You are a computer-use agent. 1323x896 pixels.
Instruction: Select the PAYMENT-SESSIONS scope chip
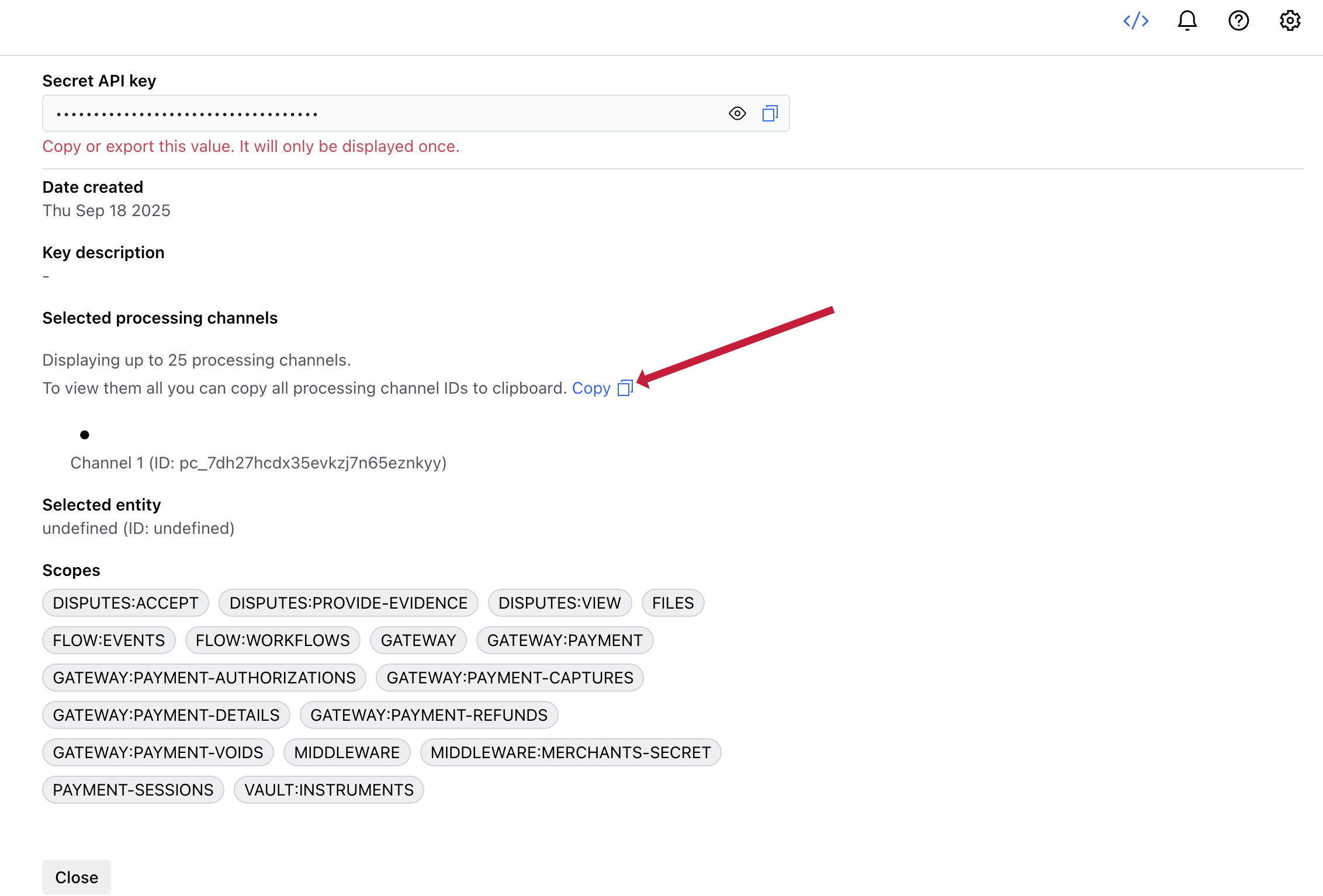click(133, 790)
